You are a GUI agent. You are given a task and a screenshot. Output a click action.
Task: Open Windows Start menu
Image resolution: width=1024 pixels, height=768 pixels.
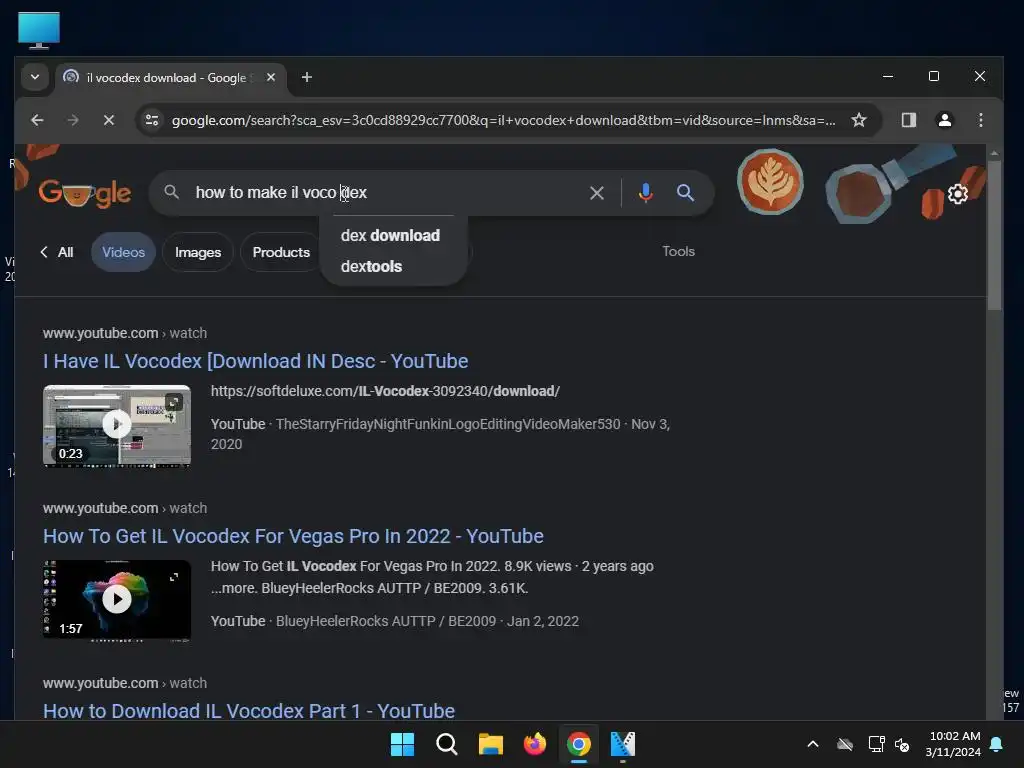(402, 744)
